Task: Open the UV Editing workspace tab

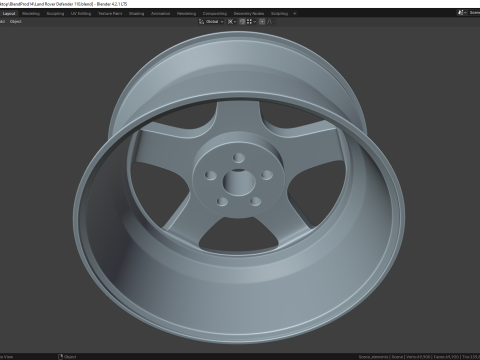Action: coord(81,14)
